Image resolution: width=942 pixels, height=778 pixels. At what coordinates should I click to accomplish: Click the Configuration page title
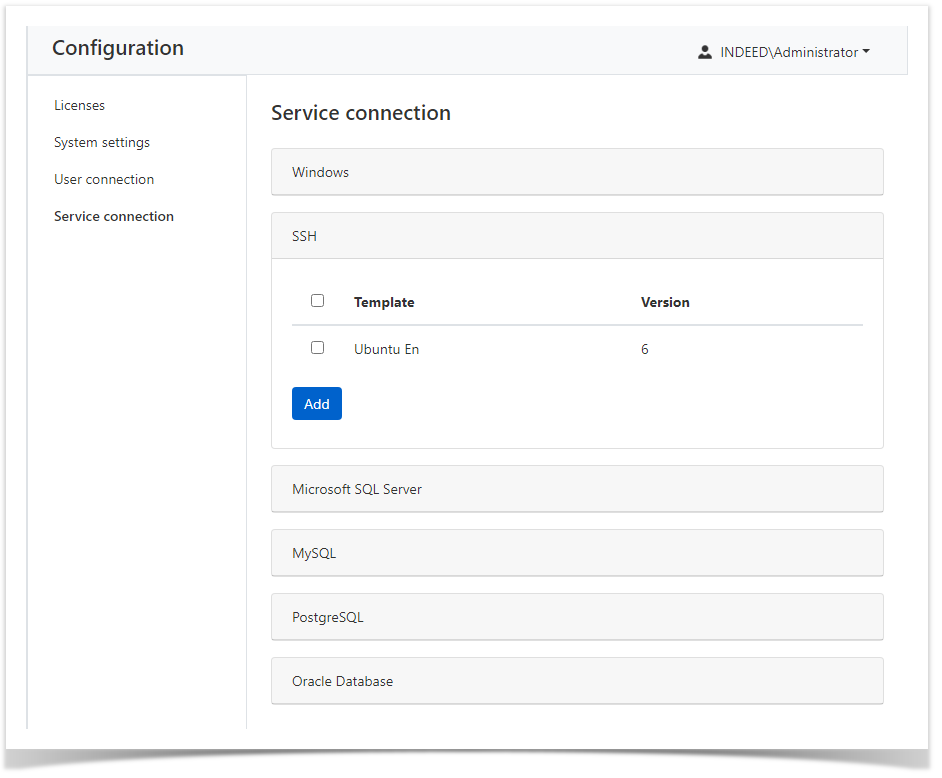[x=118, y=48]
